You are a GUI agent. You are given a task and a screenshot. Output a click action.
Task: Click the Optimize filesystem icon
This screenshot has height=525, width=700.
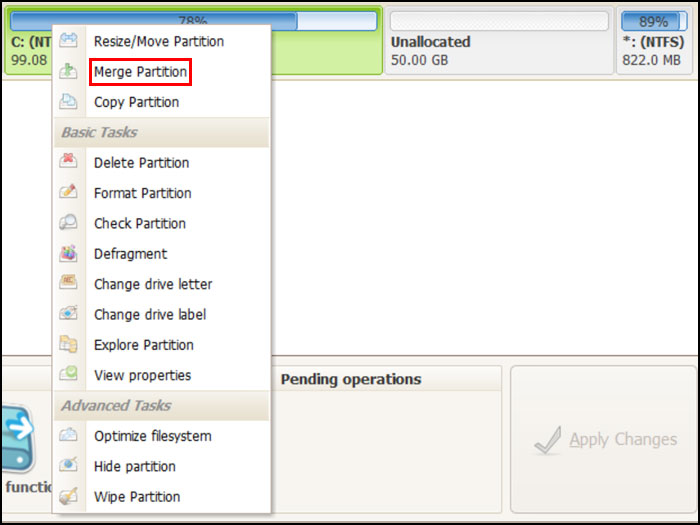click(x=68, y=435)
